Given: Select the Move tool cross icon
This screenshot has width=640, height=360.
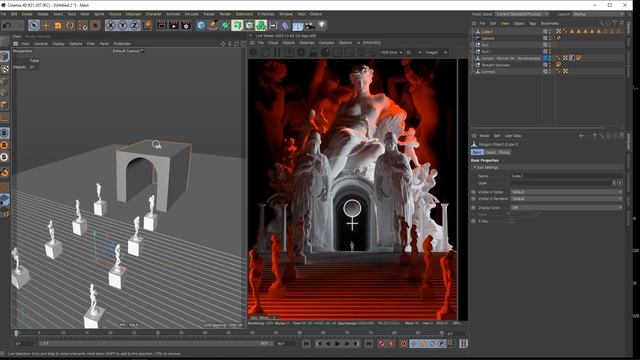Looking at the screenshot, I should [46, 26].
